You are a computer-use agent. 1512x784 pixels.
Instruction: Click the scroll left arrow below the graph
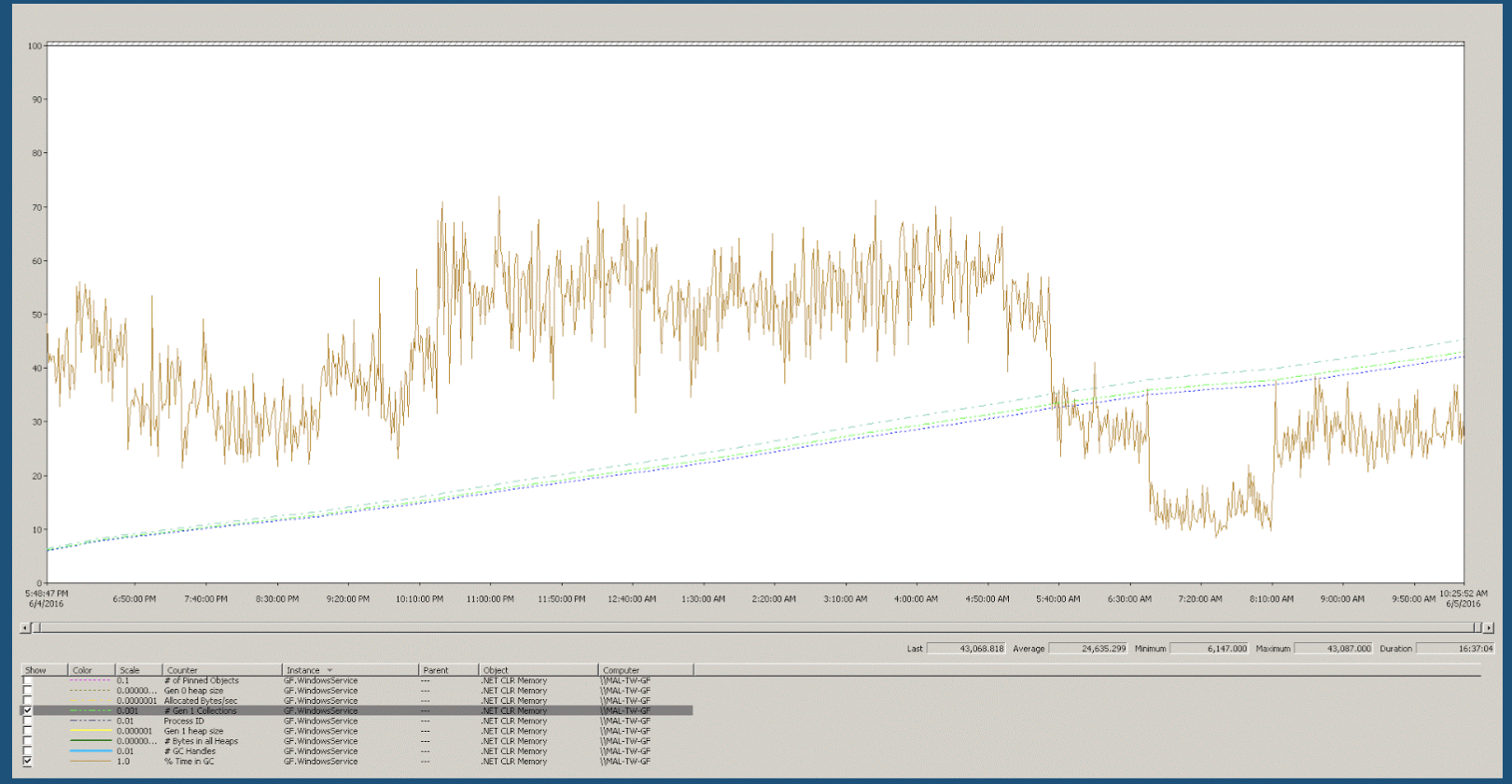click(25, 628)
